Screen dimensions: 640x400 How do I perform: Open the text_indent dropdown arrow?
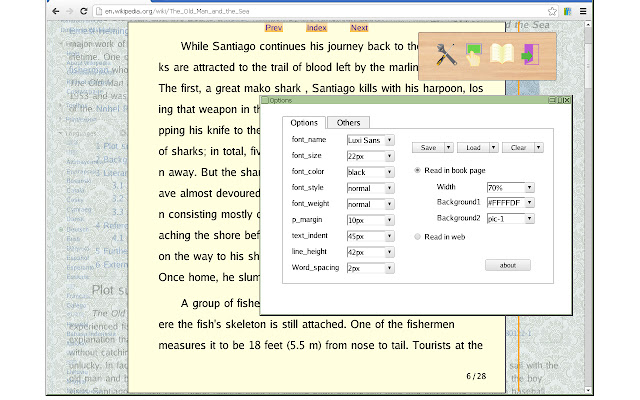(389, 236)
